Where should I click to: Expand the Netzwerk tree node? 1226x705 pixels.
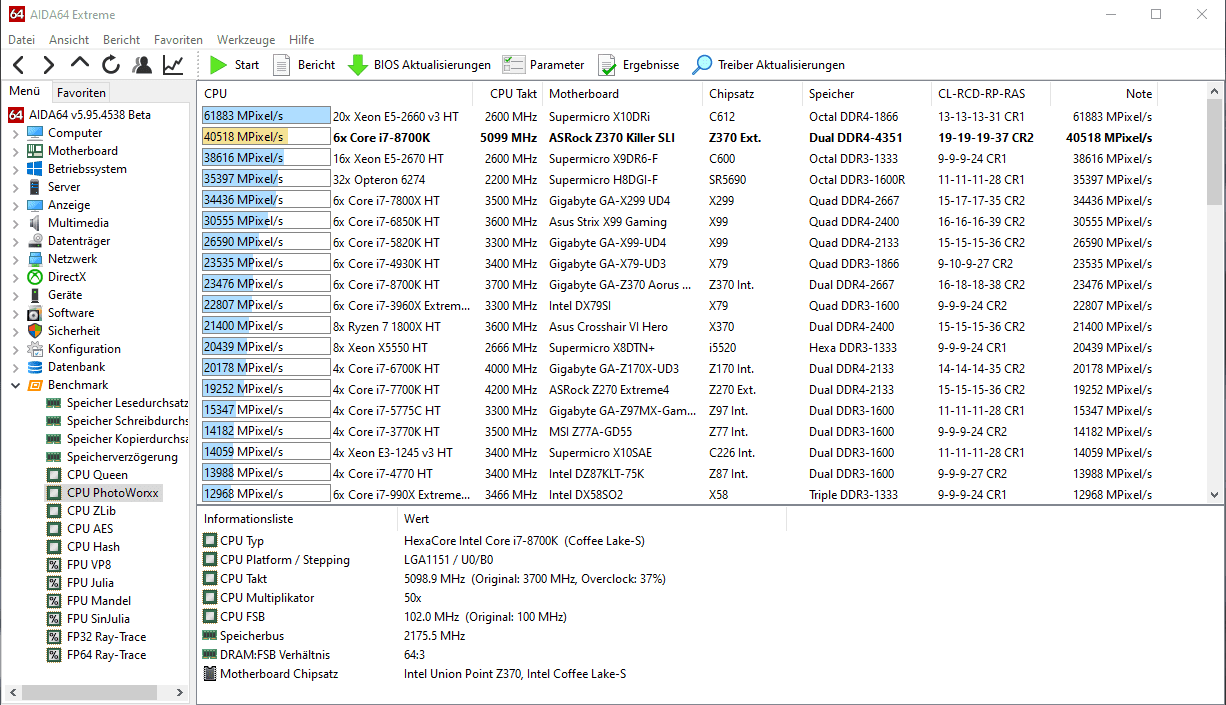[x=16, y=259]
